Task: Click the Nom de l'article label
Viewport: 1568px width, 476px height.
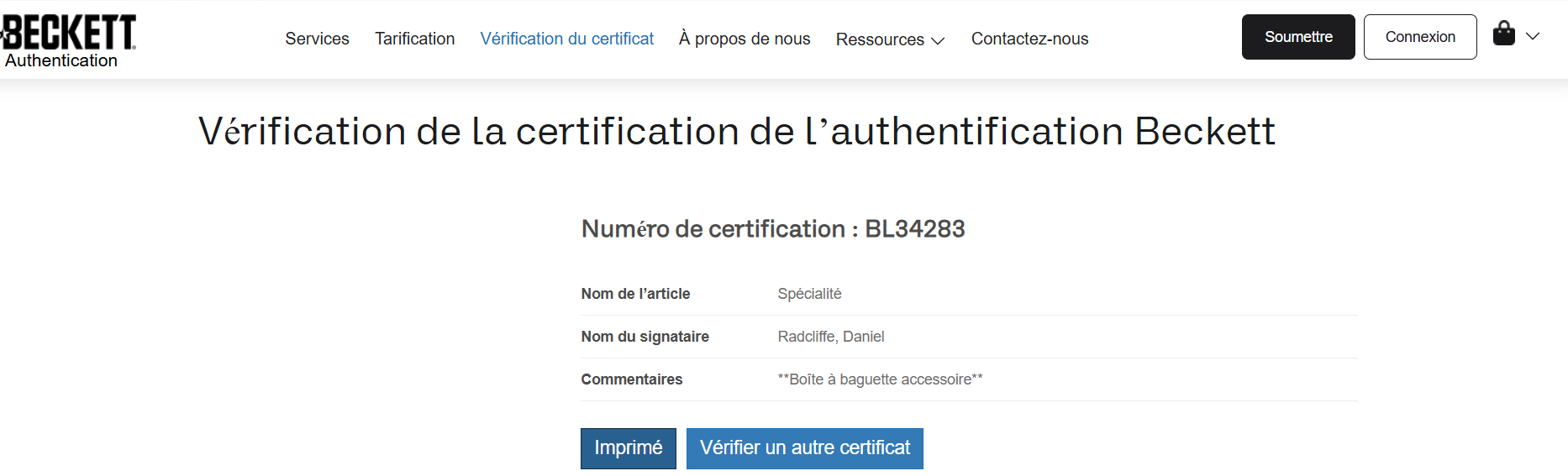Action: click(635, 294)
